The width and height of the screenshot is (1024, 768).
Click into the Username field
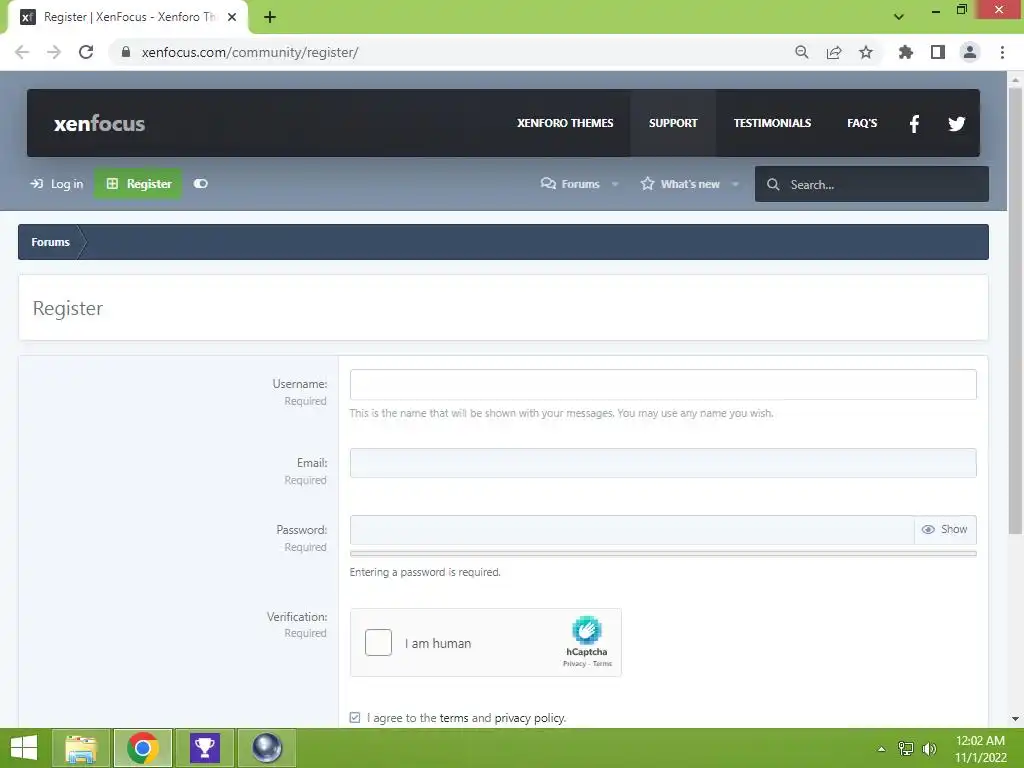(663, 384)
